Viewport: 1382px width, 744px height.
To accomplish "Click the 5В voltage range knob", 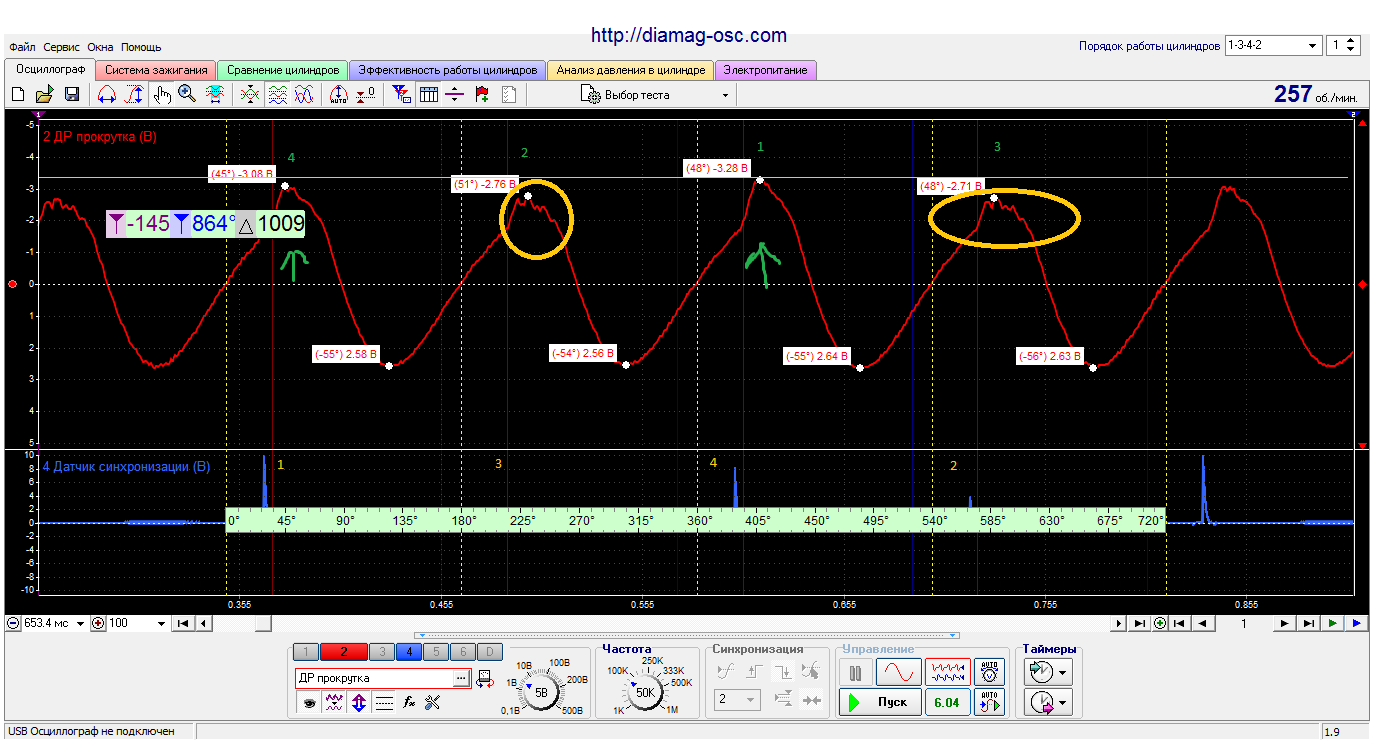I will point(542,692).
